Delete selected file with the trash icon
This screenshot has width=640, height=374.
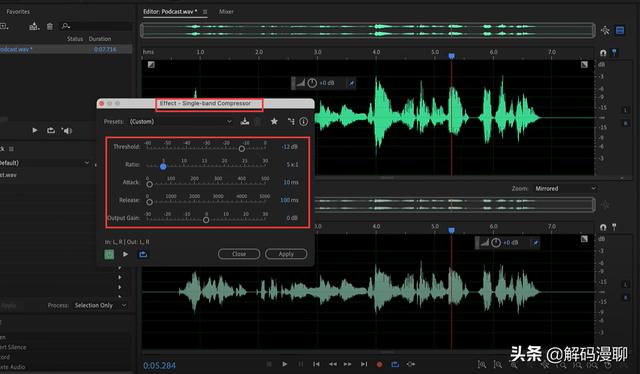pyautogui.click(x=50, y=27)
